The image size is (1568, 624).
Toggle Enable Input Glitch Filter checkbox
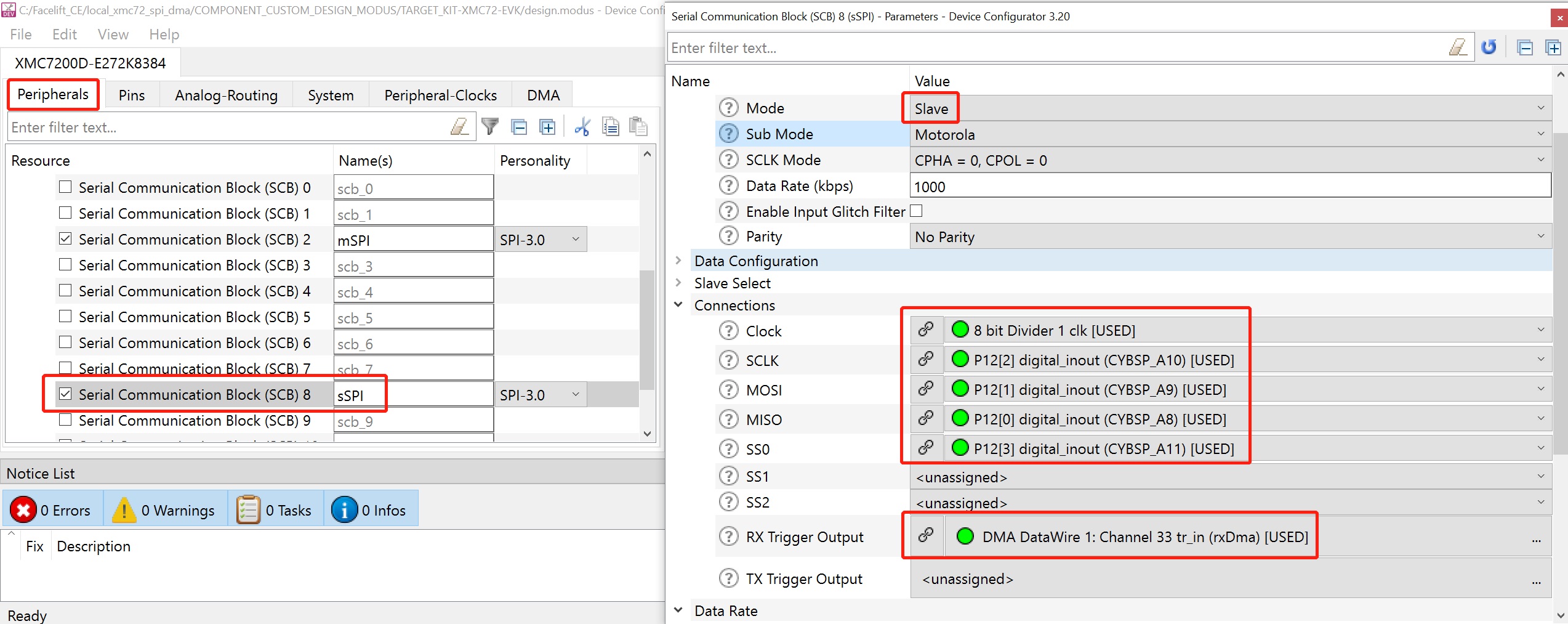[x=917, y=211]
